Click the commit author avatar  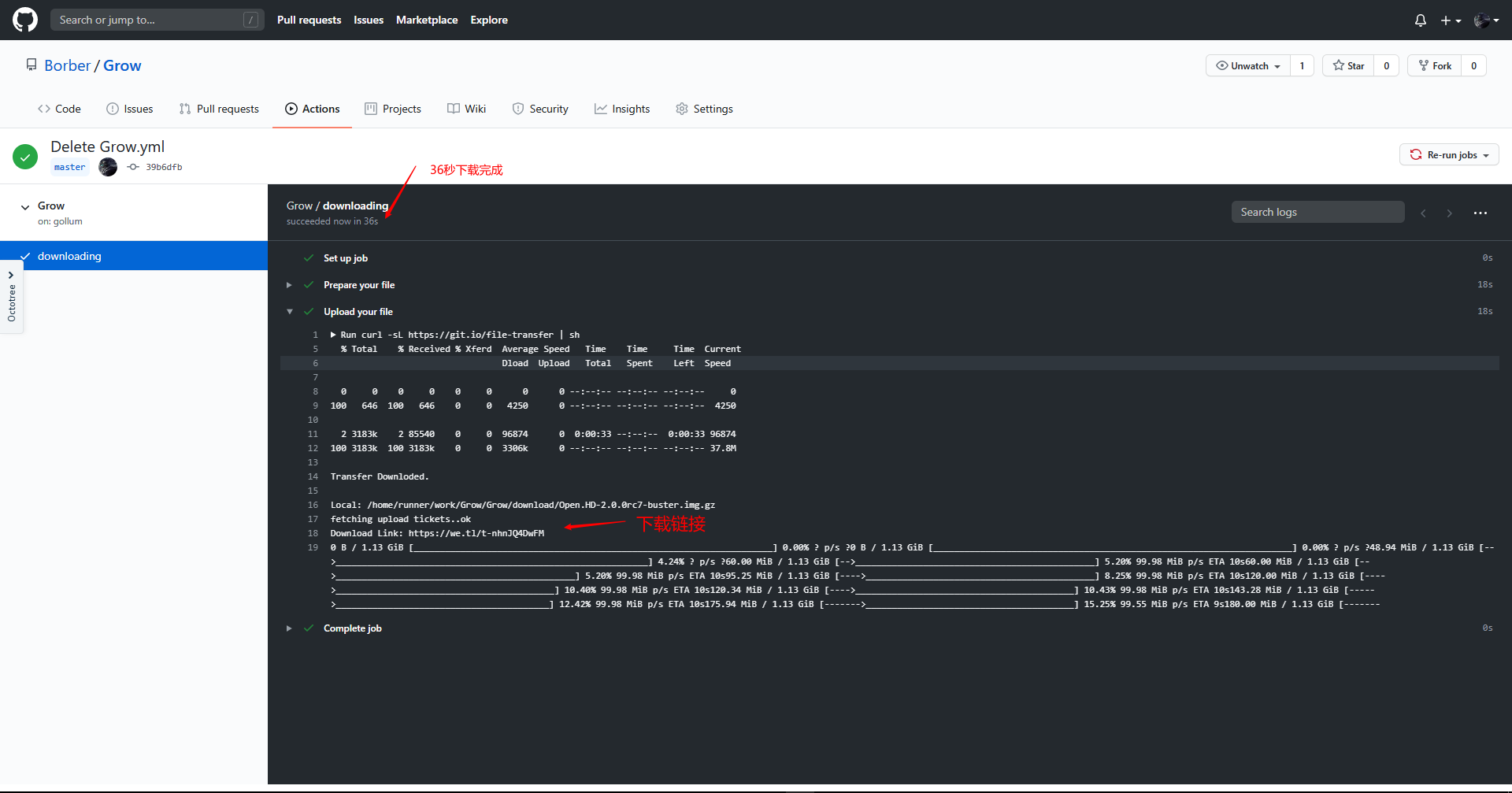coord(108,167)
